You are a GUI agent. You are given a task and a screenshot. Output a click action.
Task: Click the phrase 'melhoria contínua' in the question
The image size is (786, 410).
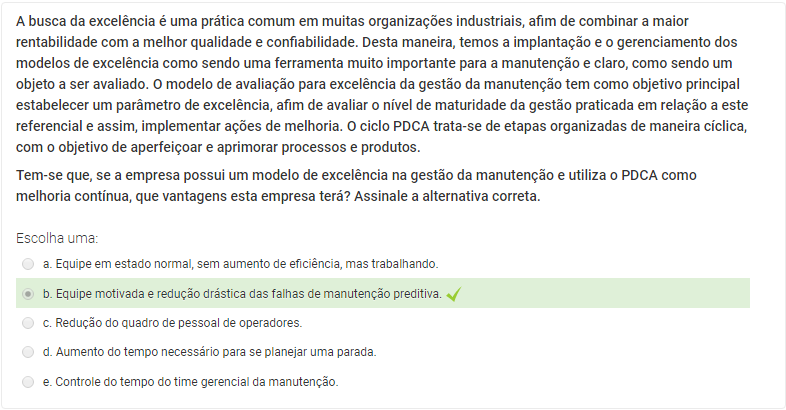pos(73,196)
